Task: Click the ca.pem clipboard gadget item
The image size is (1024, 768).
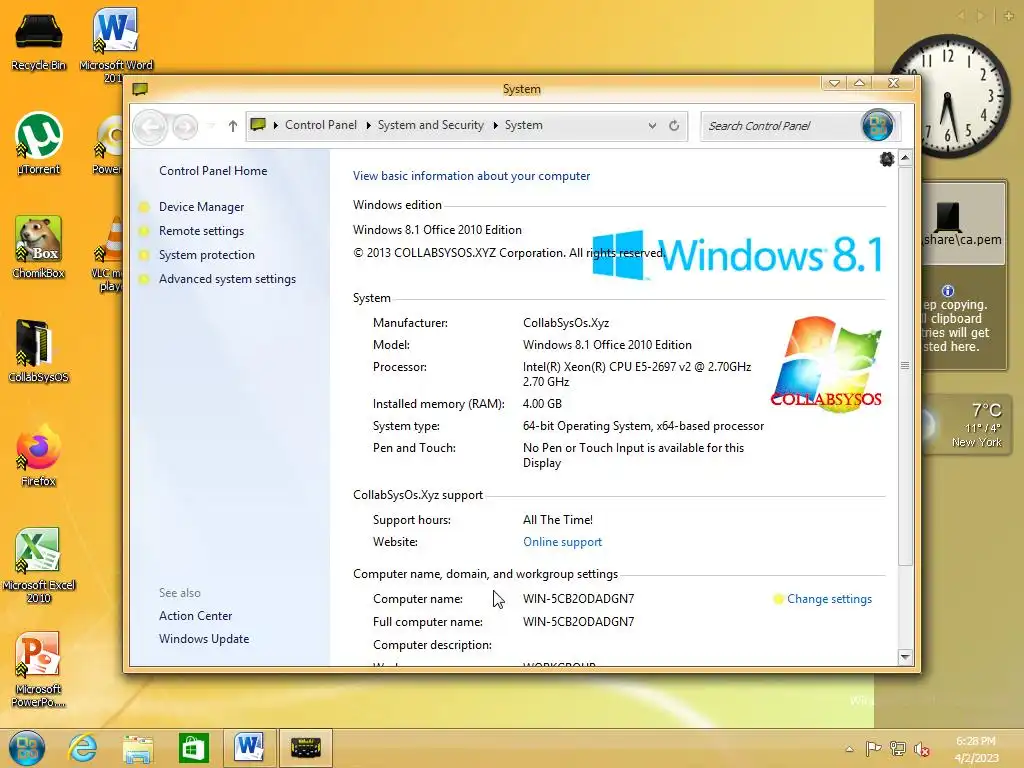Action: pos(962,224)
